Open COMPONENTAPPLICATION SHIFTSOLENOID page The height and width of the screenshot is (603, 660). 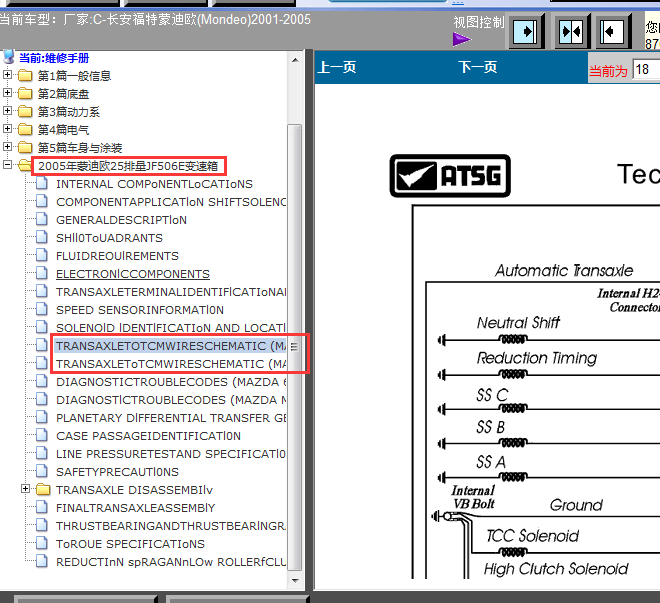[171, 202]
